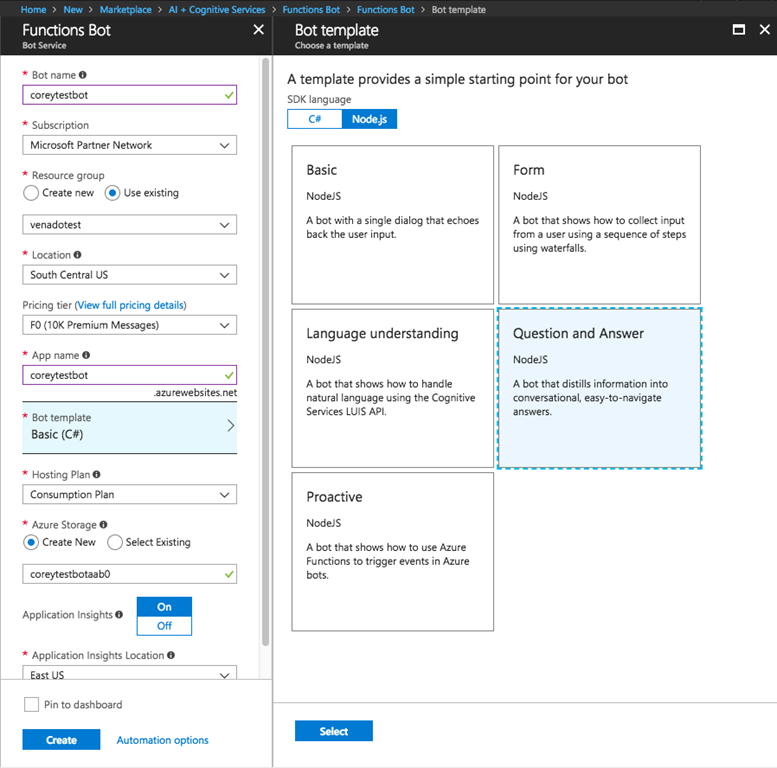777x768 pixels.
Task: Click the Application Insights info icon
Action: click(119, 614)
